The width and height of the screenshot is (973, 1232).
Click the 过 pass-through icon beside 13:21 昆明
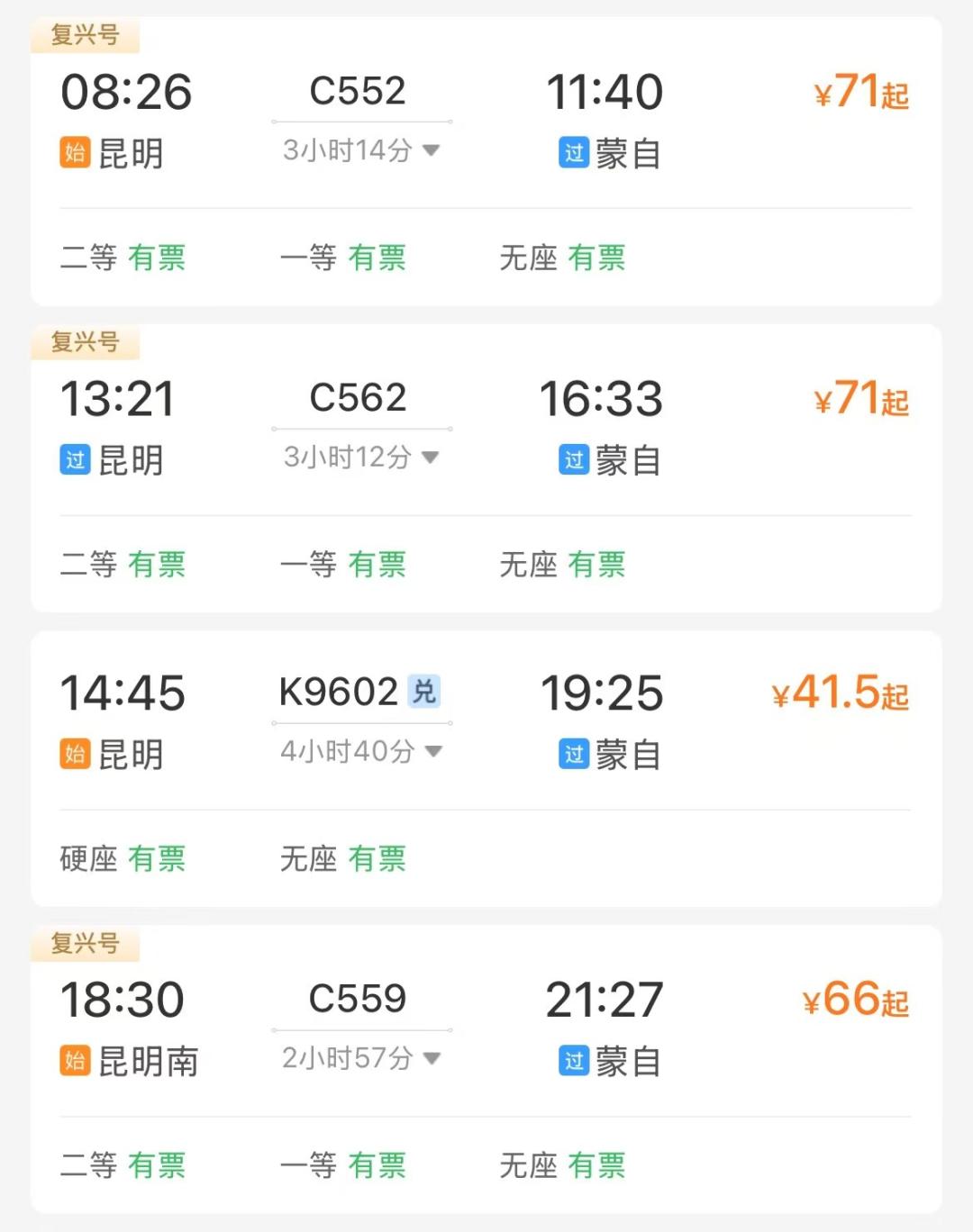(75, 459)
